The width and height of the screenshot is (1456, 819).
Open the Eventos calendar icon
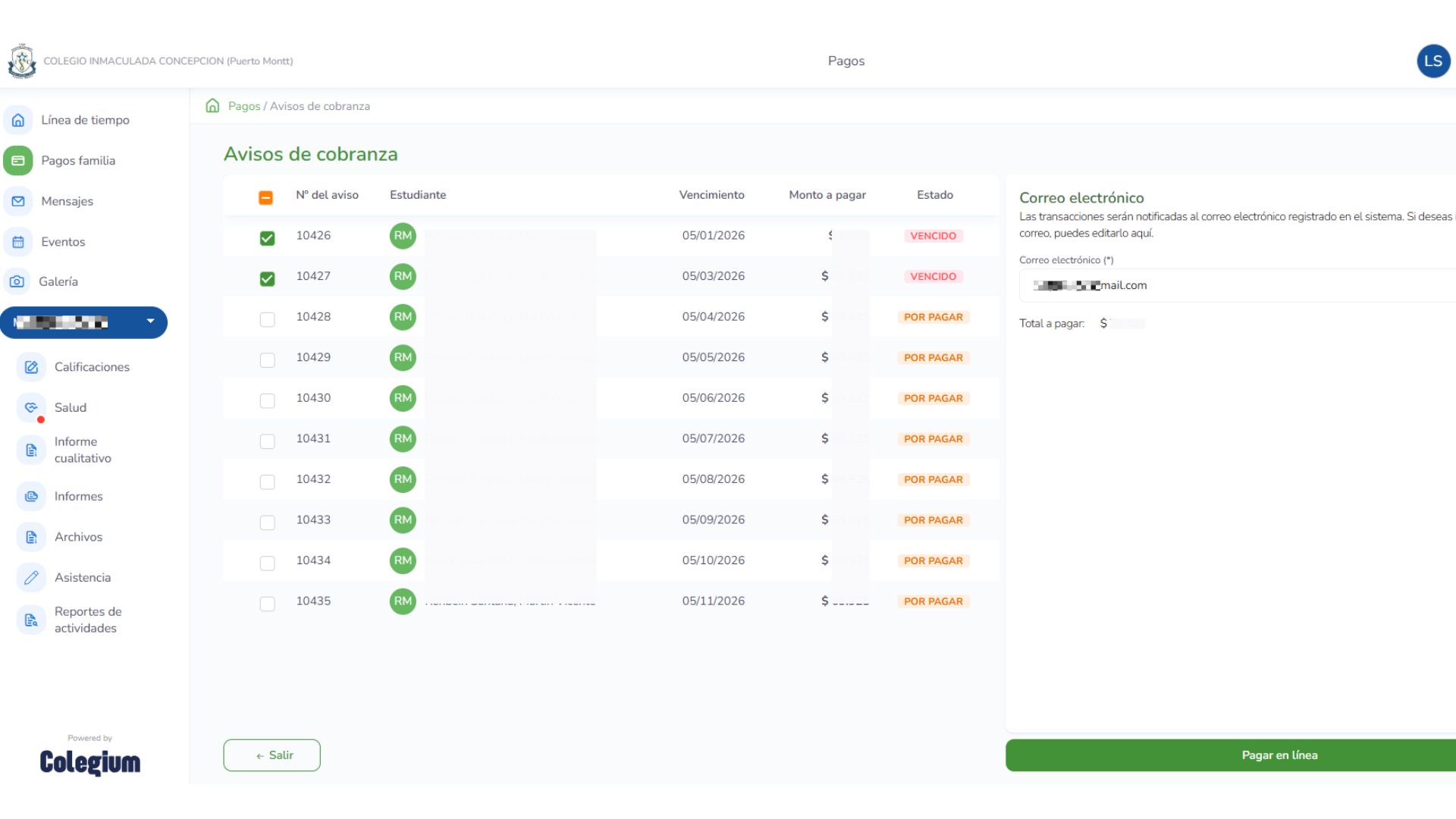(18, 242)
